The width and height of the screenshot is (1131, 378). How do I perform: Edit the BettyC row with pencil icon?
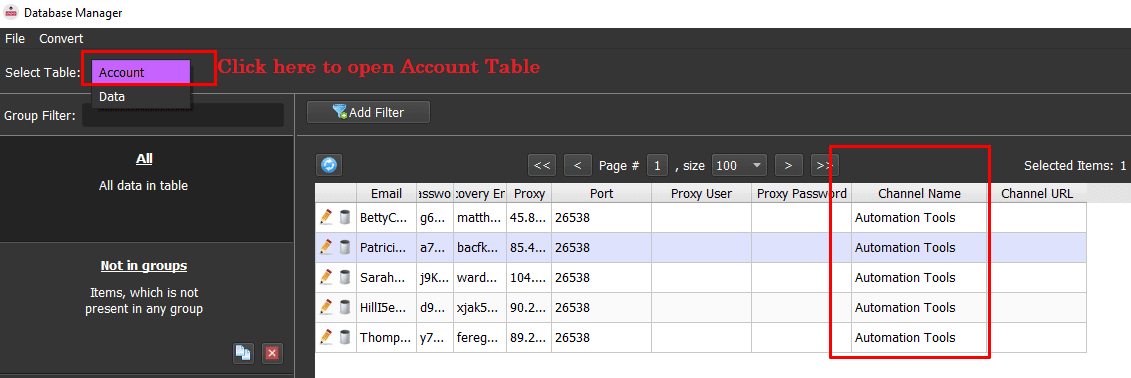(x=326, y=217)
